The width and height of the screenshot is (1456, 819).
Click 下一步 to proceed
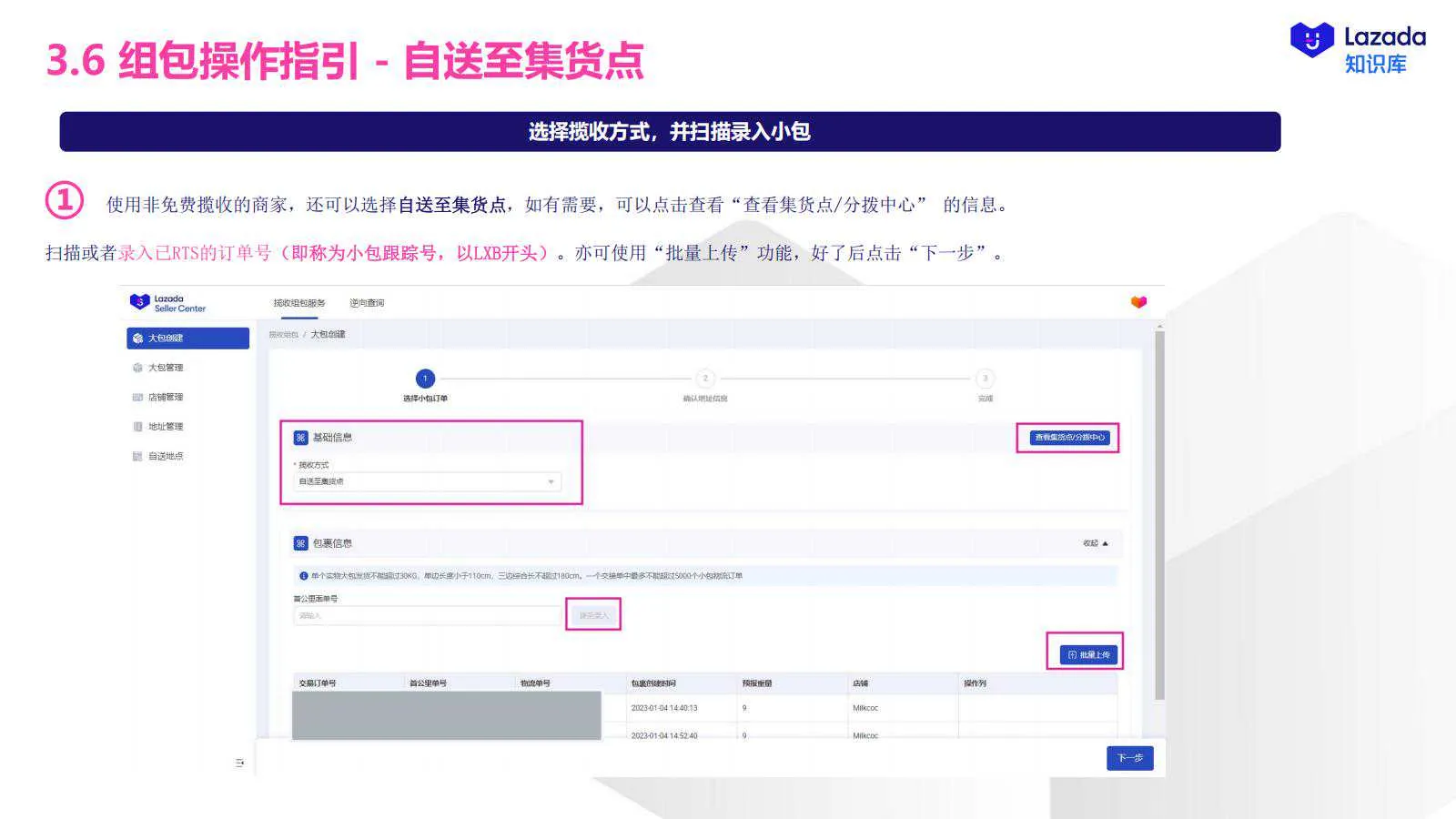1129,758
